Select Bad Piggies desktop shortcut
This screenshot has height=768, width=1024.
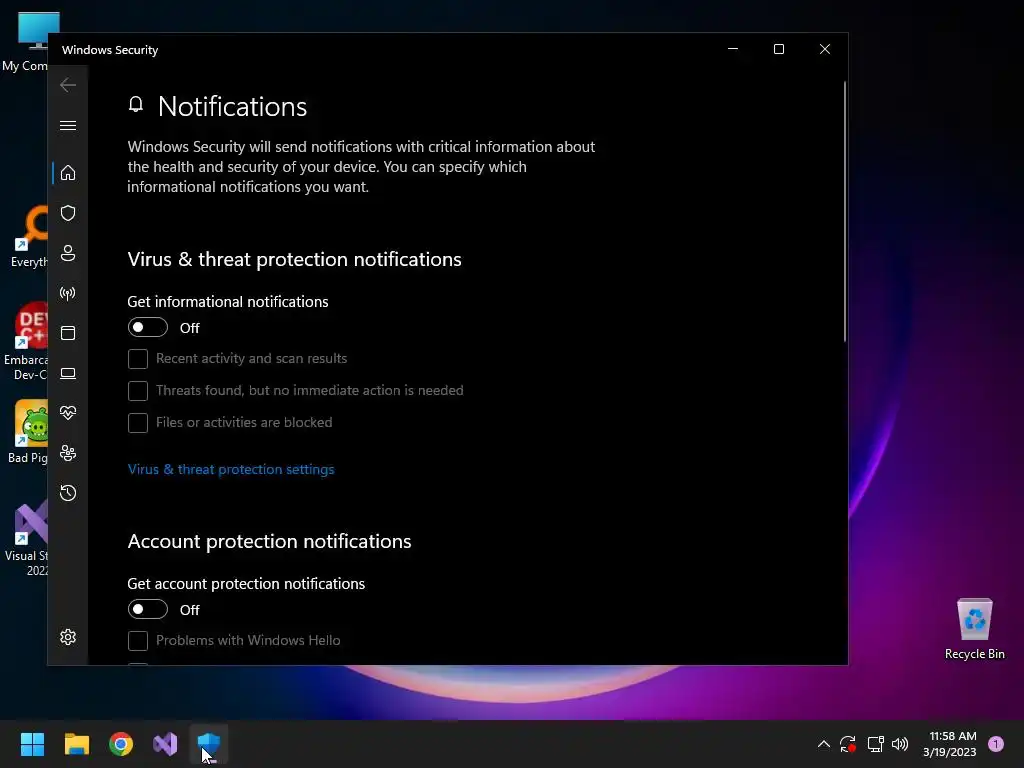coord(26,432)
